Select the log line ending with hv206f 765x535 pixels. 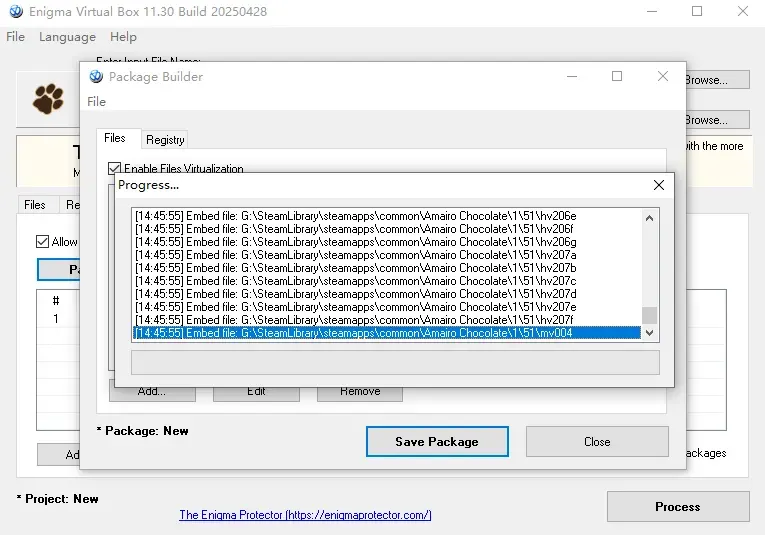[x=386, y=229]
